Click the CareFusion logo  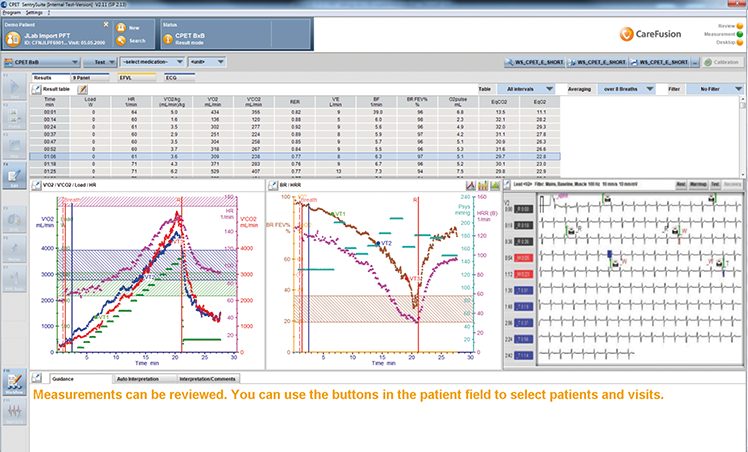[650, 34]
